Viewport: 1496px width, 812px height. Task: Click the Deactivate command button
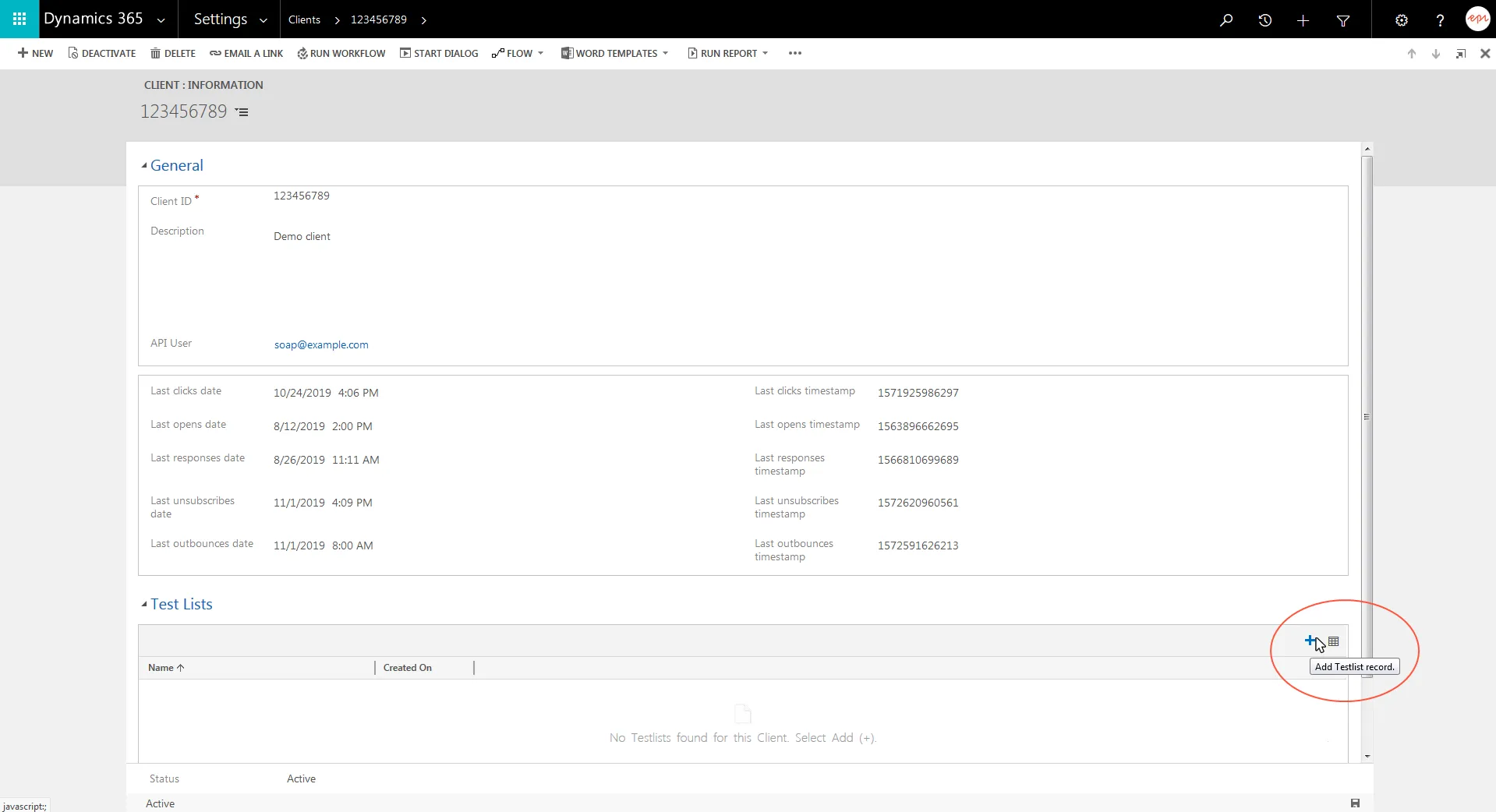101,53
